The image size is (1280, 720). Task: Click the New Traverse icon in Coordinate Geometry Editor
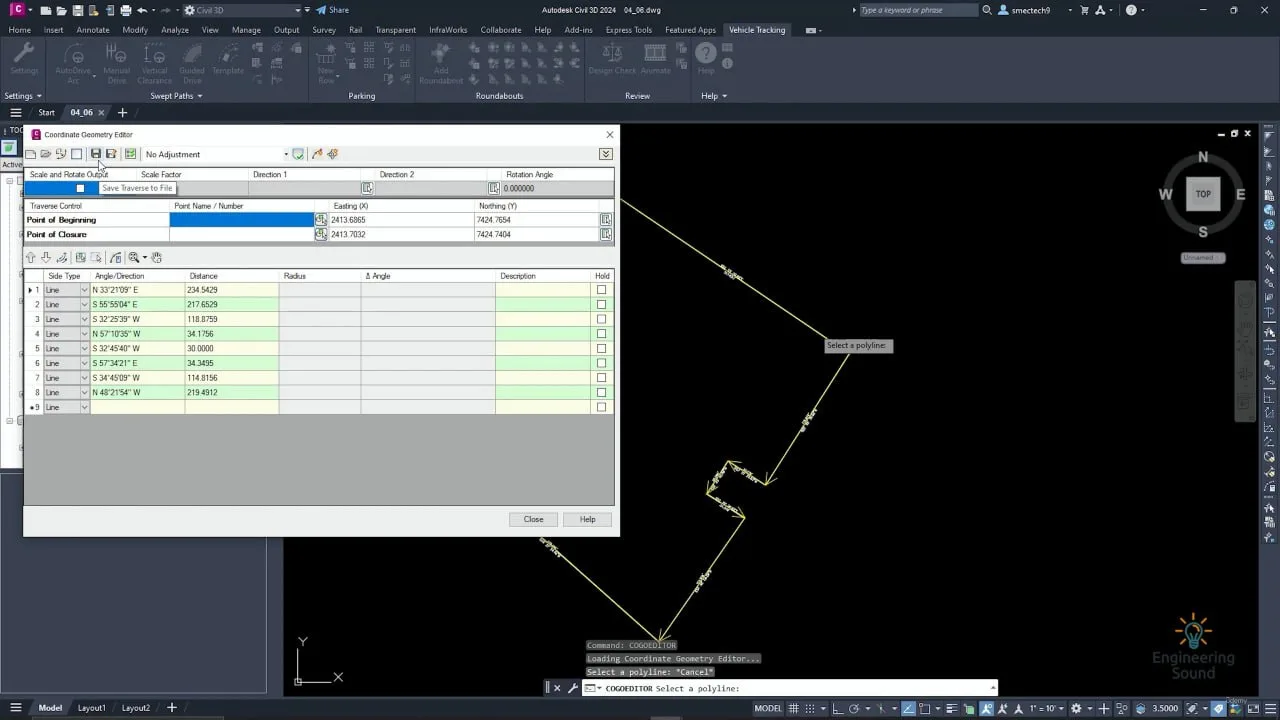click(x=30, y=154)
